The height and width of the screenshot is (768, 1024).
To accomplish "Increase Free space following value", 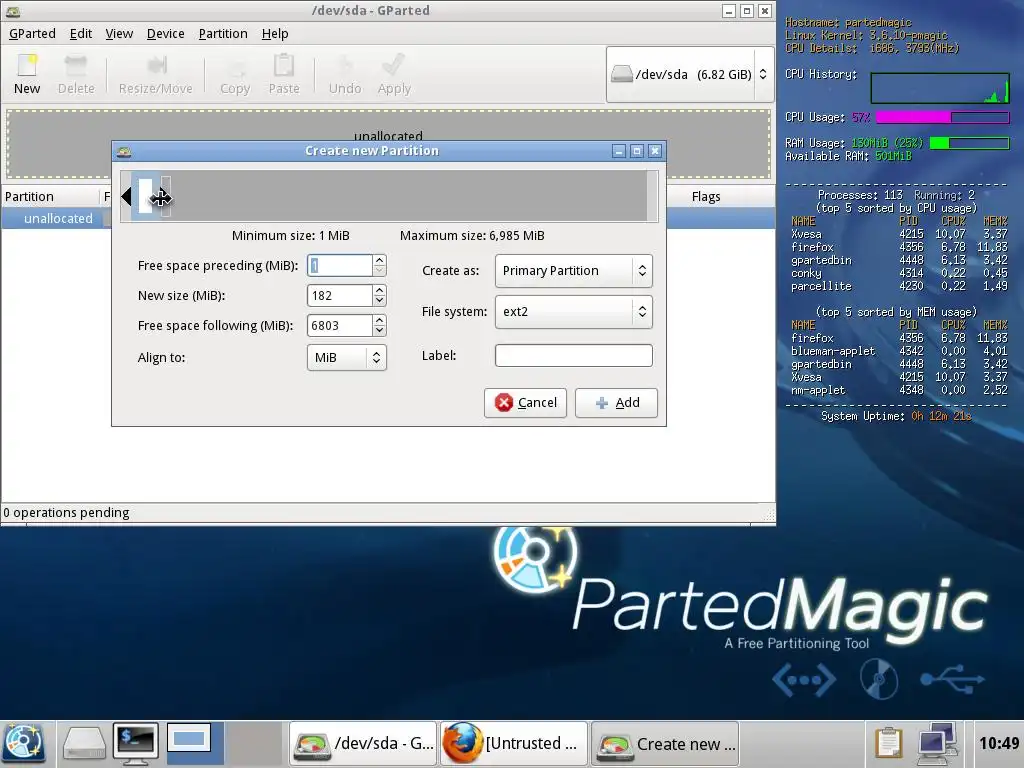I will point(379,320).
